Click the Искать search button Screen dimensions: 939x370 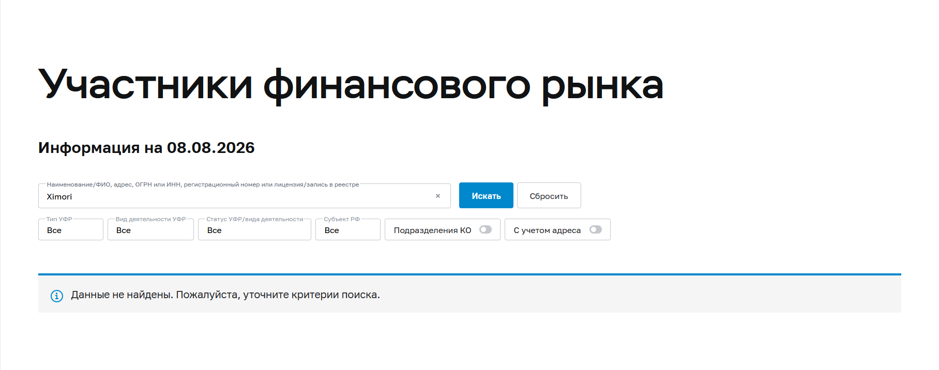coord(486,196)
